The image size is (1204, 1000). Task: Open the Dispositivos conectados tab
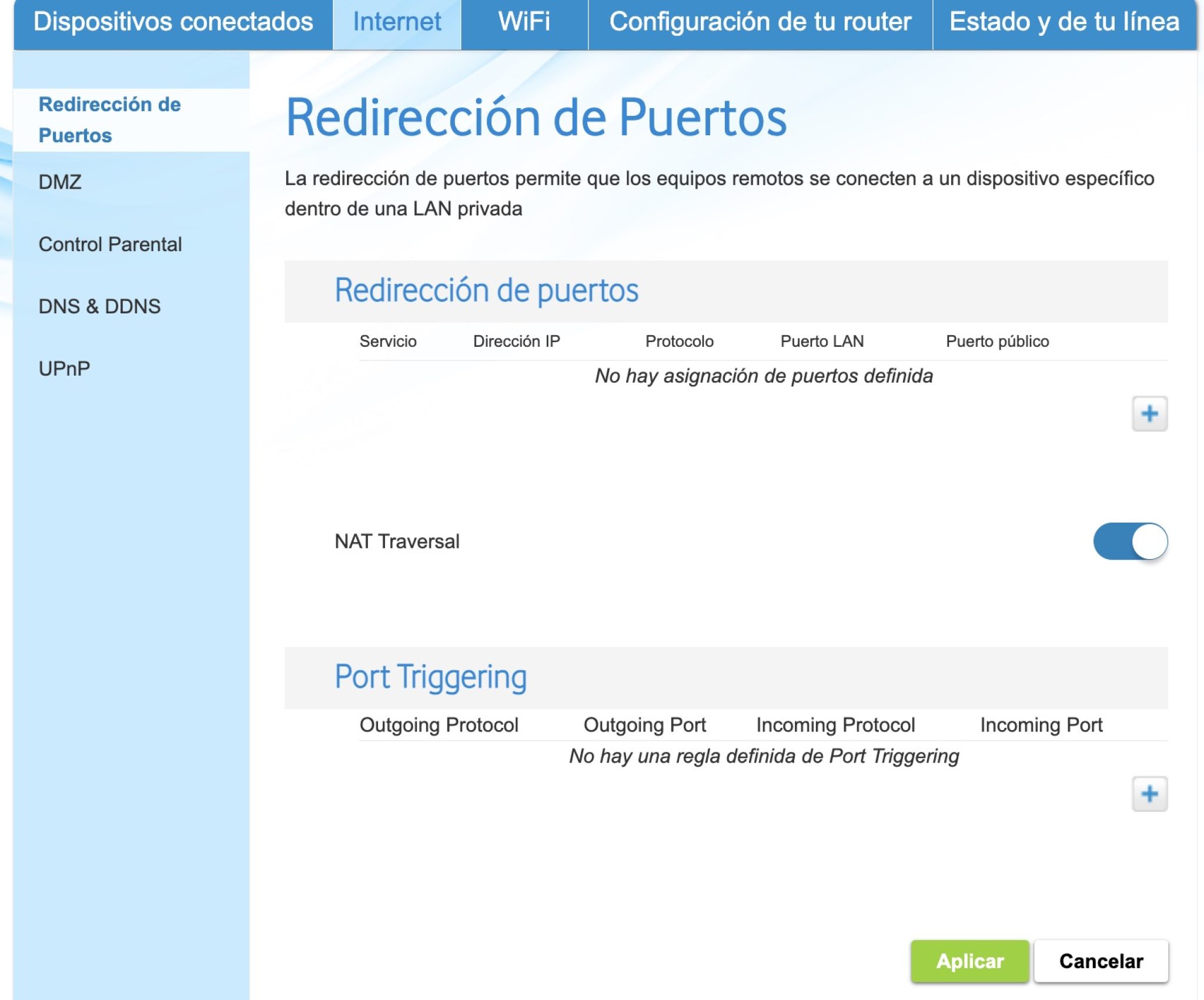point(174,22)
